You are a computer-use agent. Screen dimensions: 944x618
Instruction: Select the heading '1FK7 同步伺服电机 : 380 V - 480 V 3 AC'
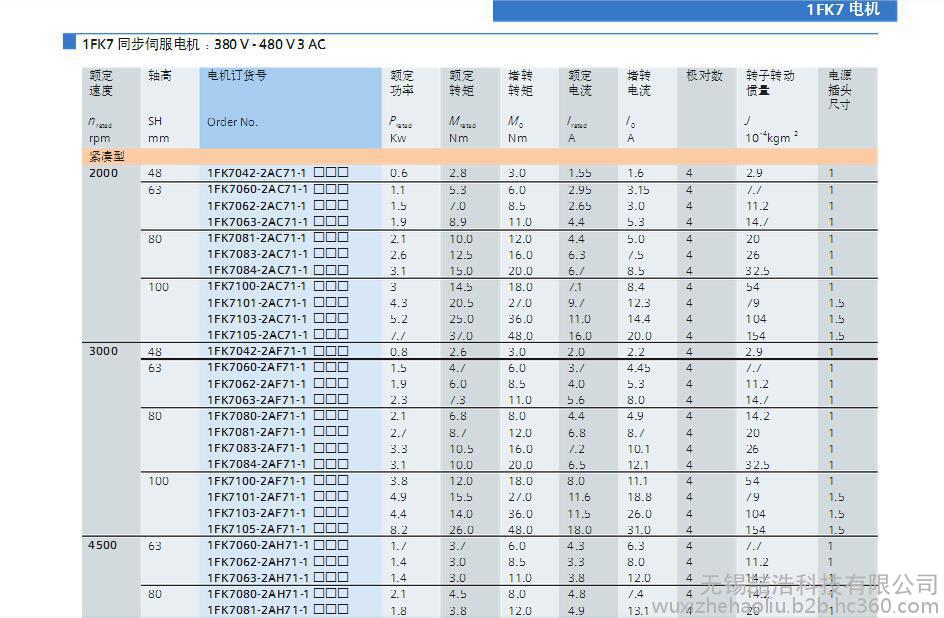point(204,44)
